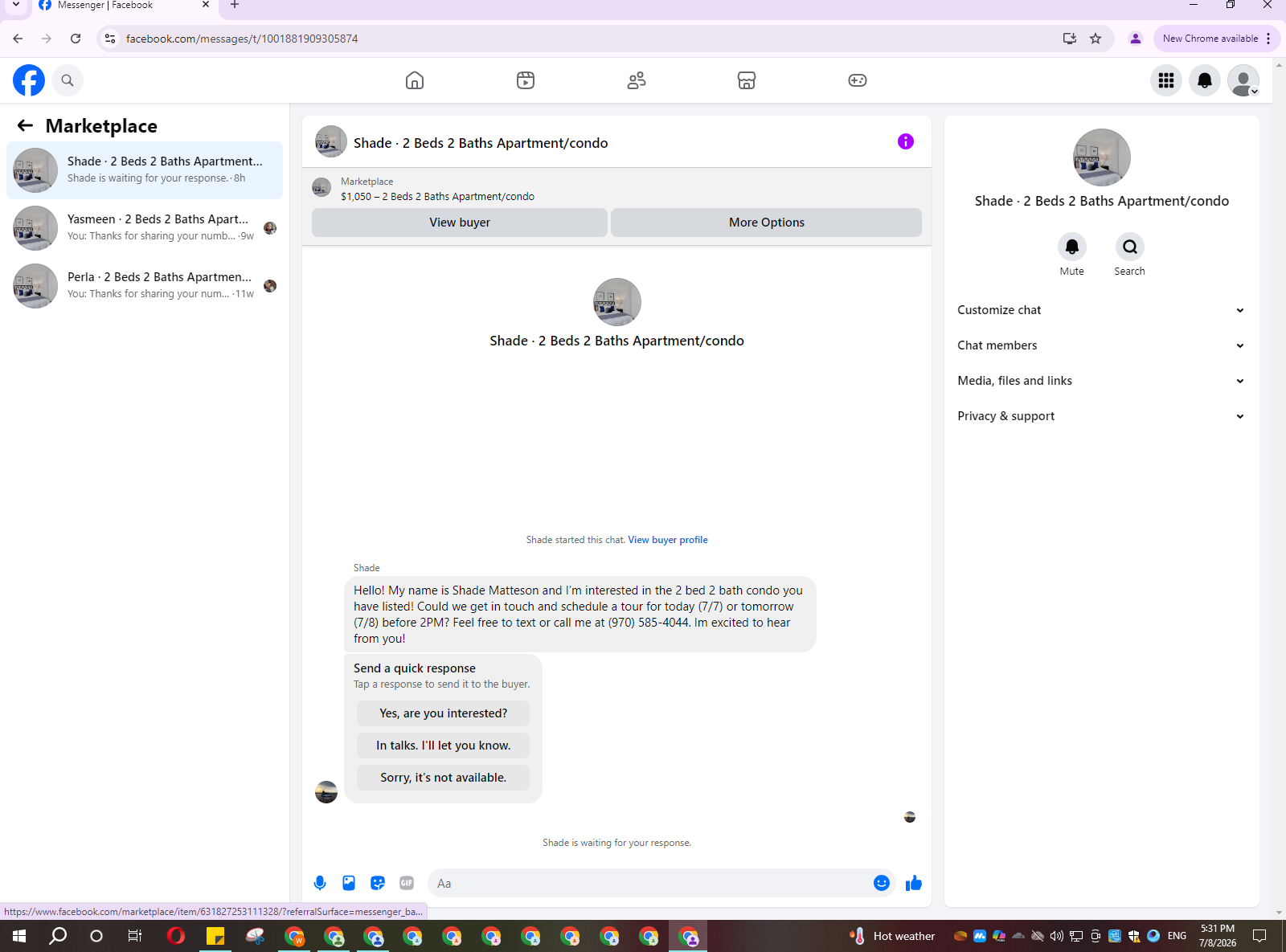The width and height of the screenshot is (1286, 952).
Task: Open the Windows notification center icon
Action: pyautogui.click(x=1259, y=936)
